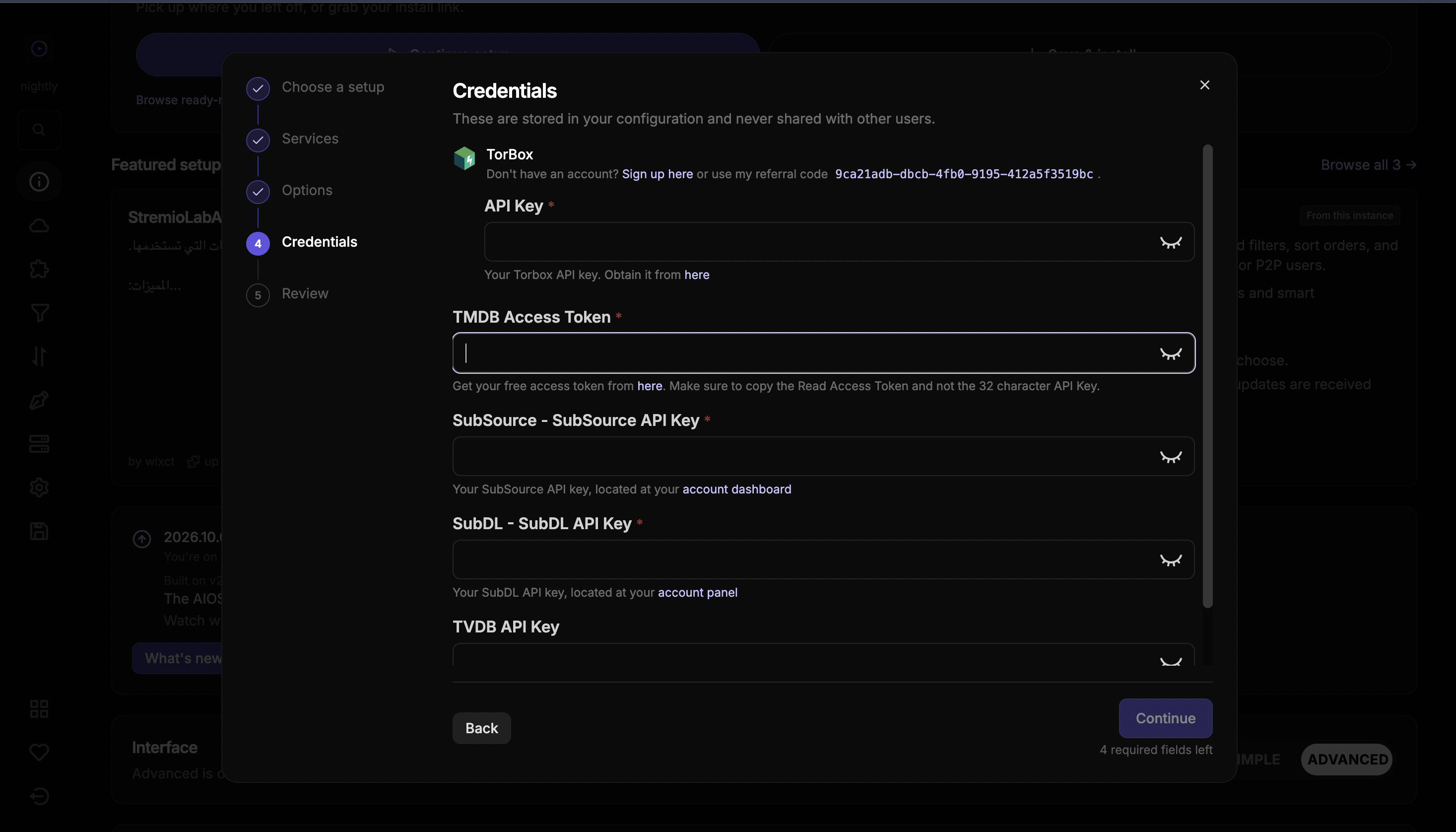The height and width of the screenshot is (832, 1456).
Task: Jump to the Choose a setup step
Action: click(x=315, y=87)
